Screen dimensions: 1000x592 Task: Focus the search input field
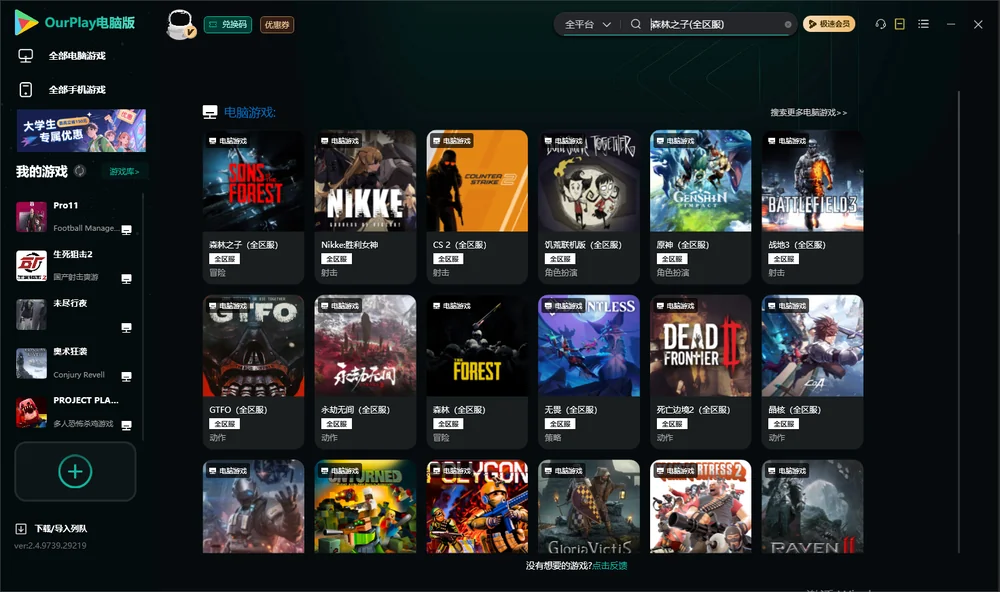pyautogui.click(x=715, y=24)
